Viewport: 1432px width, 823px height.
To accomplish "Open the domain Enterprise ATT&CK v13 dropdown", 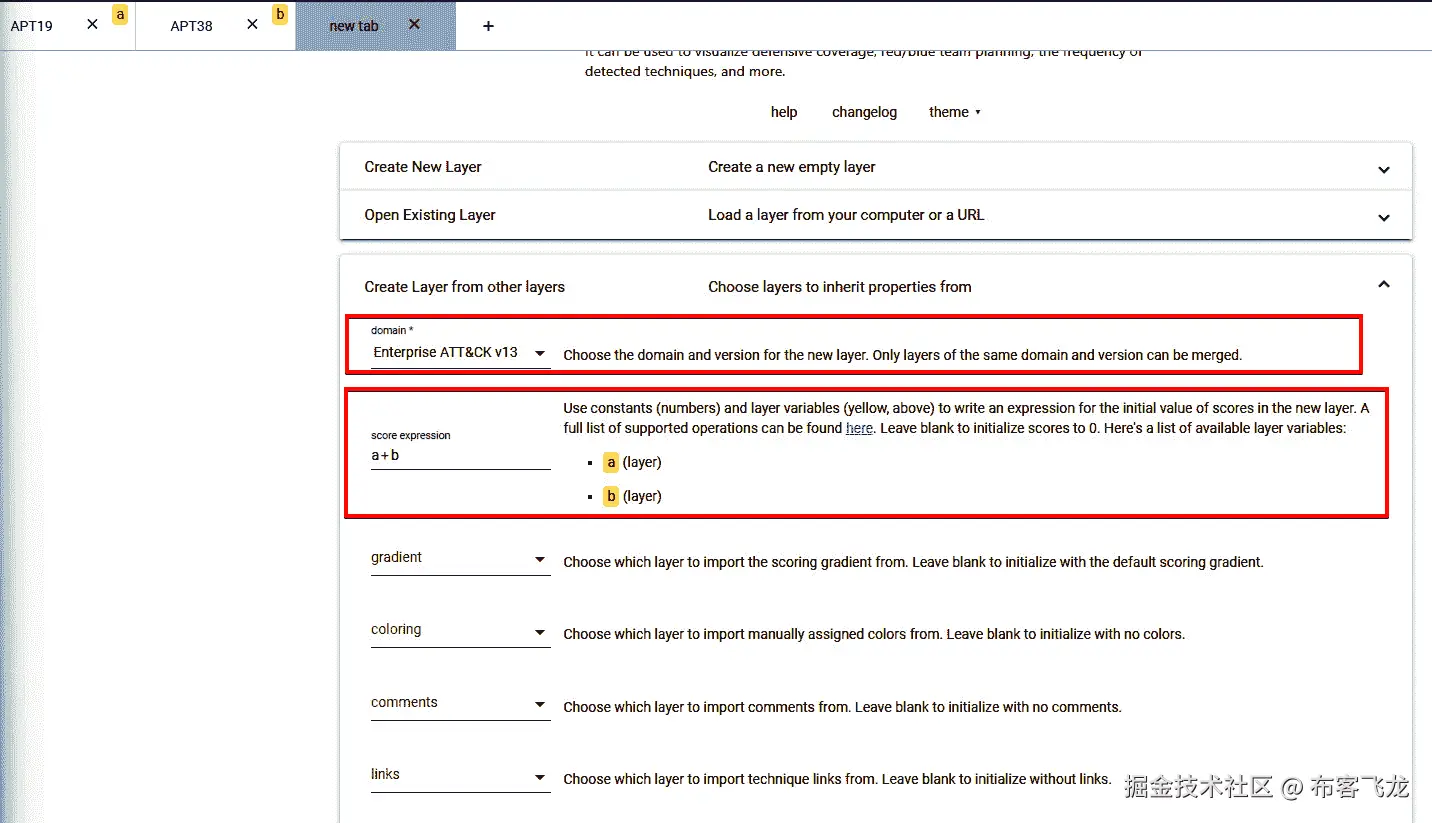I will [460, 352].
